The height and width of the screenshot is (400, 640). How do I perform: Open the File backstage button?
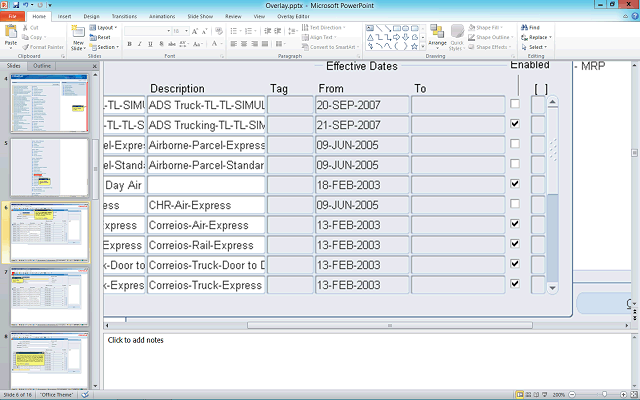click(11, 17)
